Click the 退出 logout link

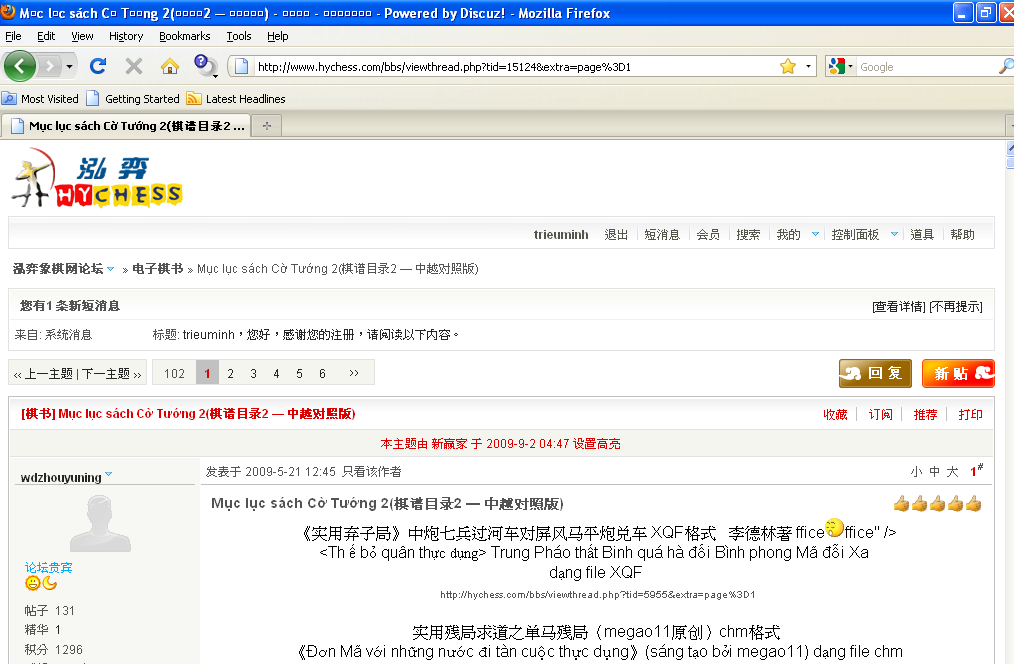(x=616, y=235)
